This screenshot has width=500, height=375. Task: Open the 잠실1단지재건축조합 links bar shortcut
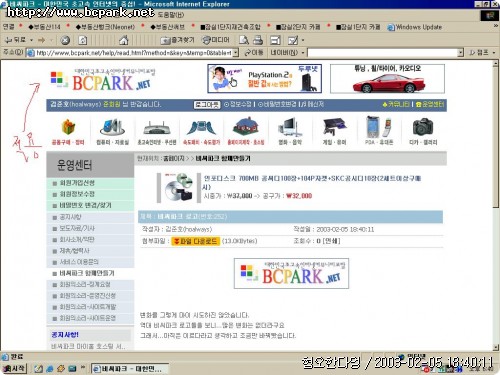(230, 27)
